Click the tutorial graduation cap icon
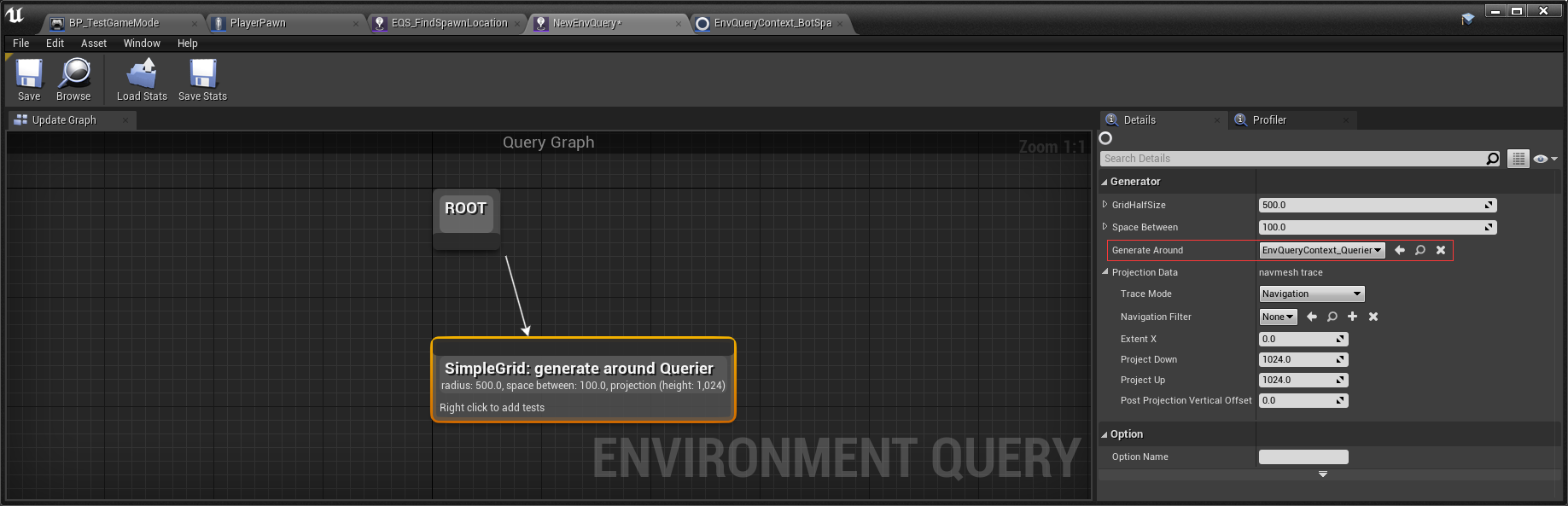This screenshot has width=1568, height=506. click(x=1468, y=19)
